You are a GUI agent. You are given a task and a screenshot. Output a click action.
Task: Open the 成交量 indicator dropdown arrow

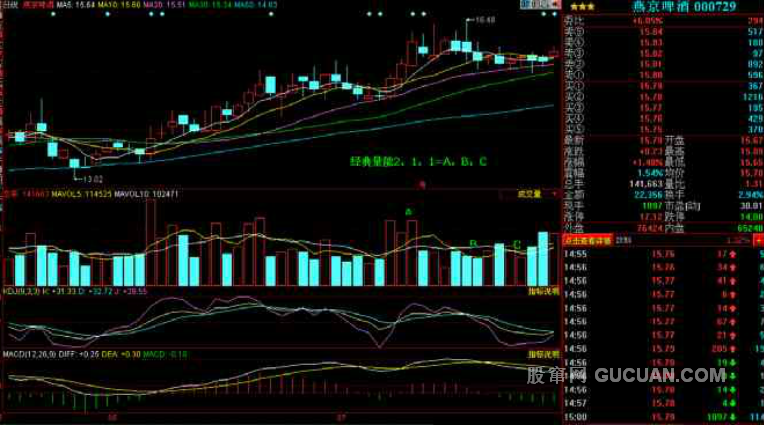point(554,194)
